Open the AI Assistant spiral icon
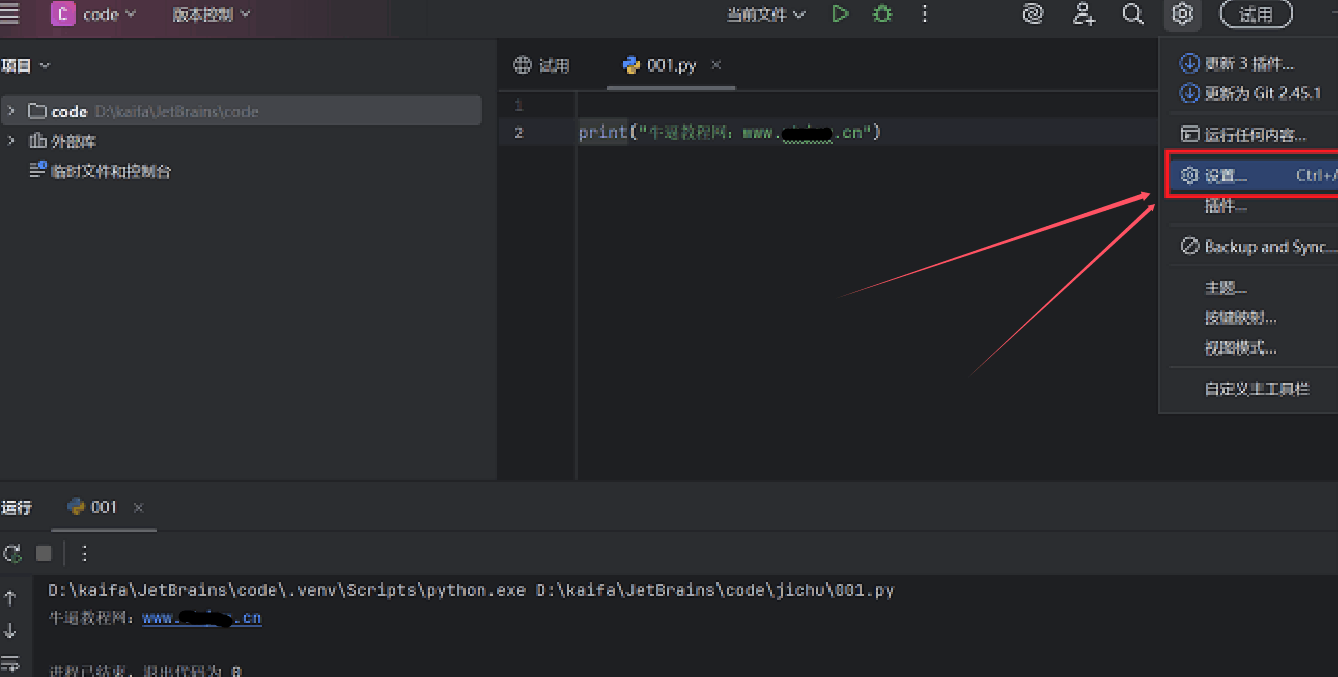Screen dimensions: 1338x677 (1033, 14)
